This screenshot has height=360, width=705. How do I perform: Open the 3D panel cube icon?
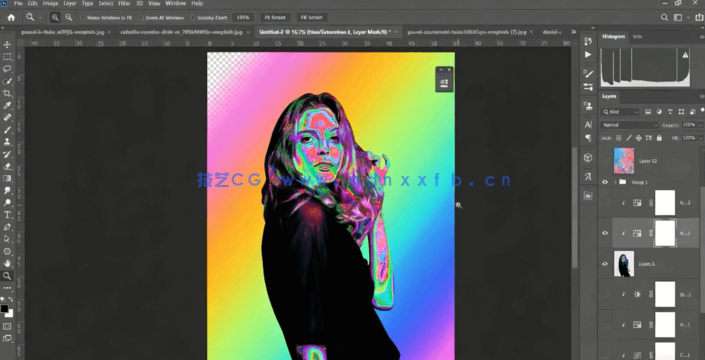coord(588,158)
